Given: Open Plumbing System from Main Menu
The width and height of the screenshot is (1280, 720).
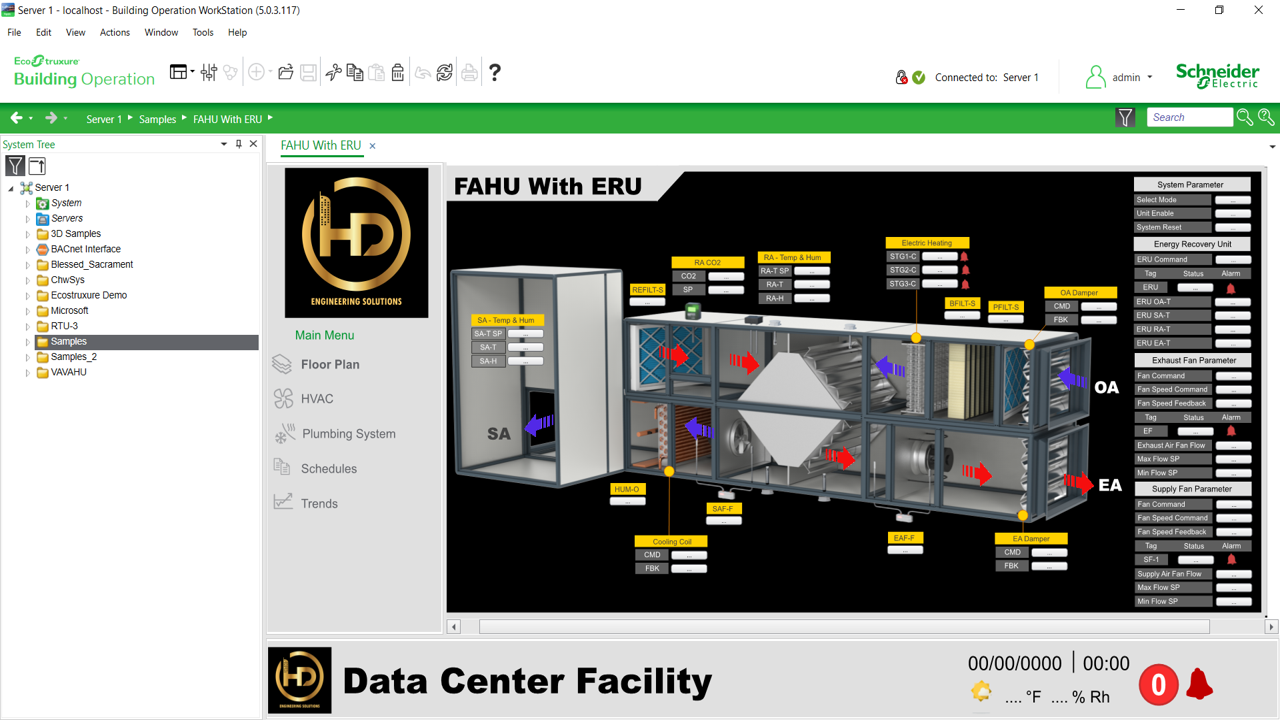Looking at the screenshot, I should [348, 434].
